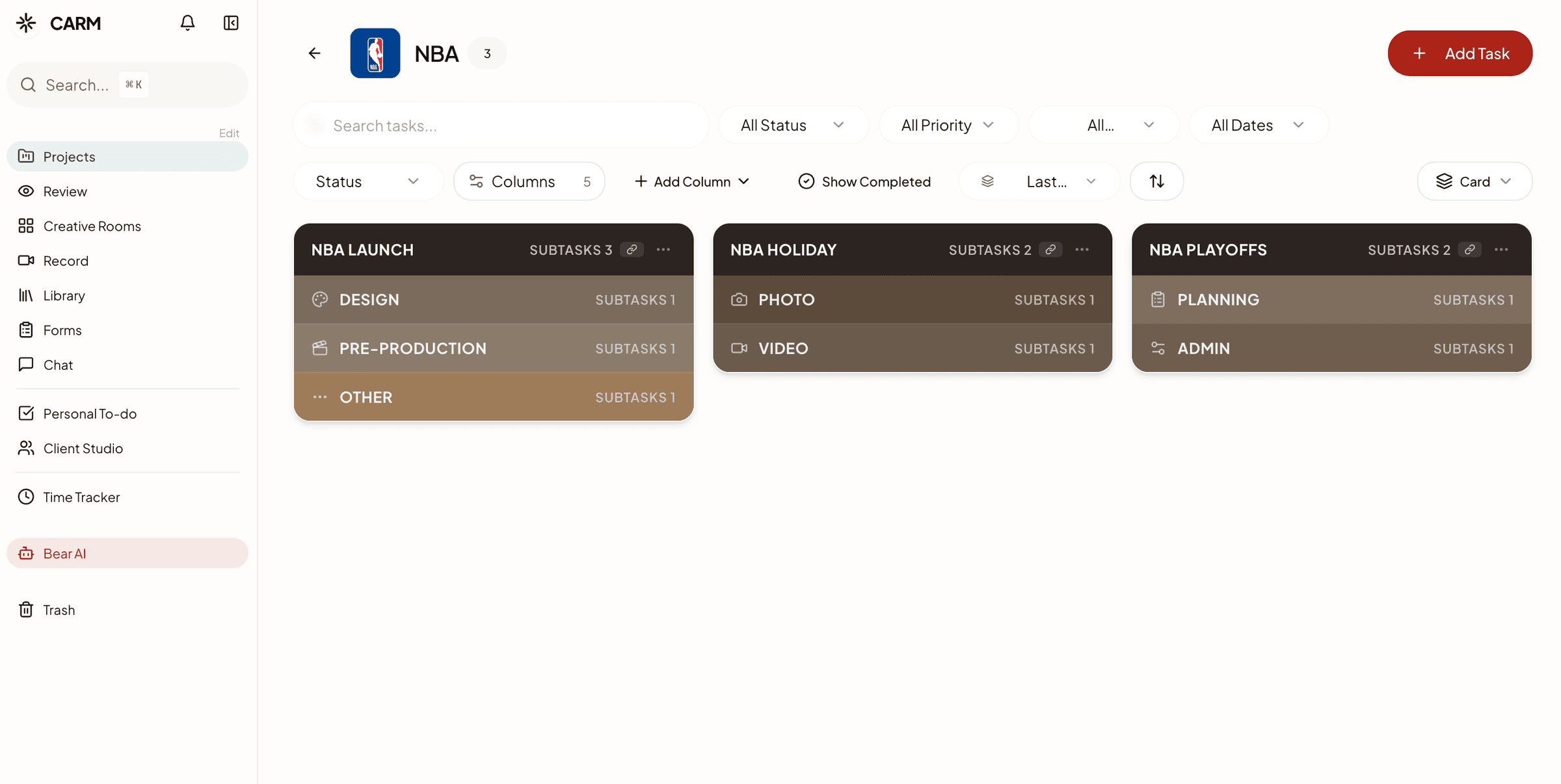Toggle Show Completed tasks
Image resolution: width=1561 pixels, height=784 pixels.
tap(864, 181)
